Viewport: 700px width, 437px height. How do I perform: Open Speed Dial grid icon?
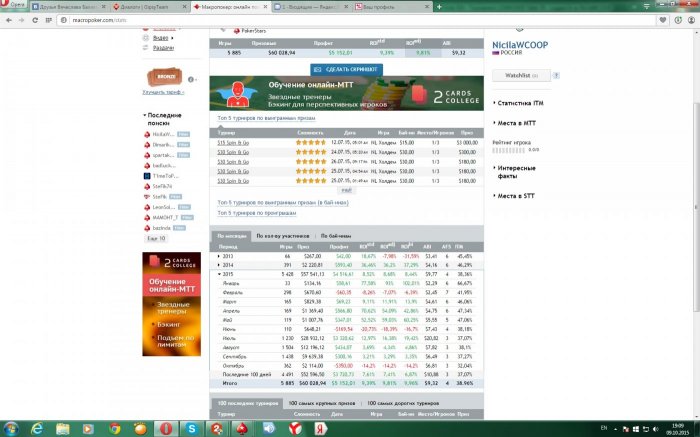click(x=49, y=20)
